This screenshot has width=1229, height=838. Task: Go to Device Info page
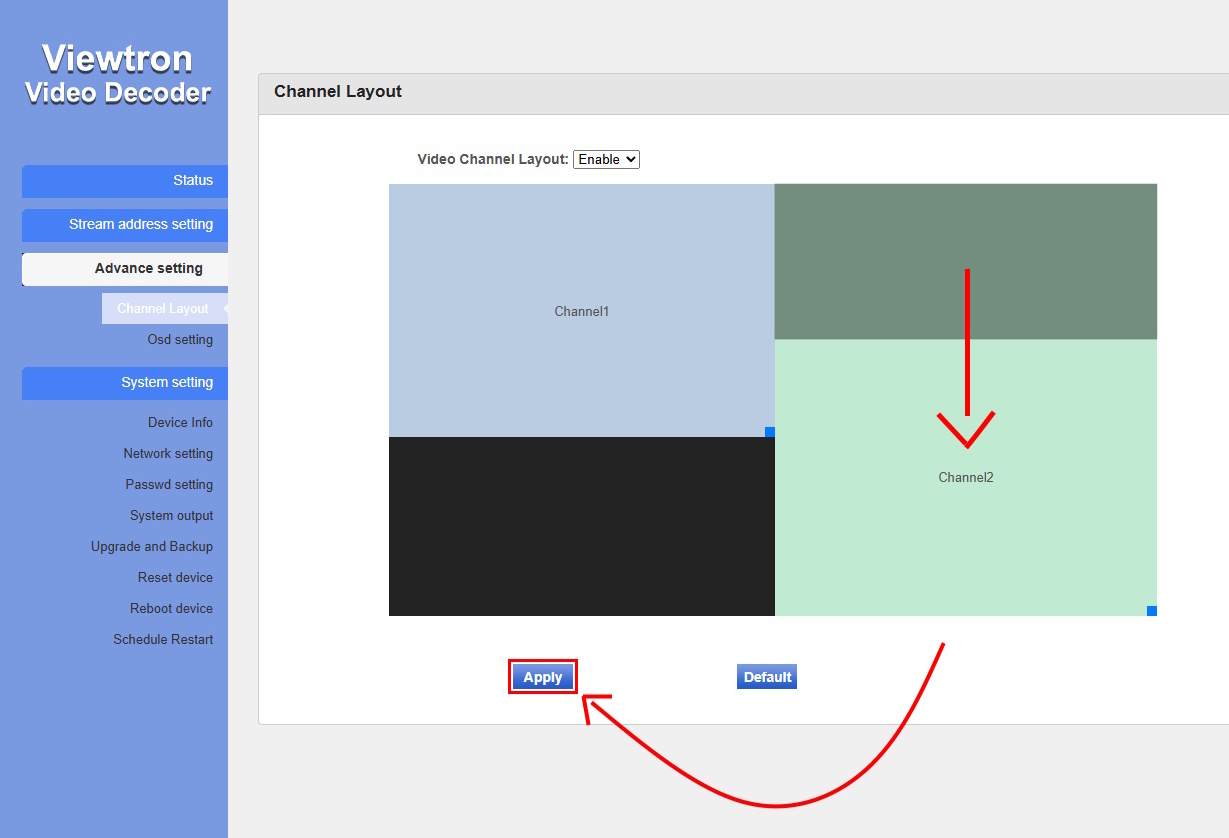(180, 422)
